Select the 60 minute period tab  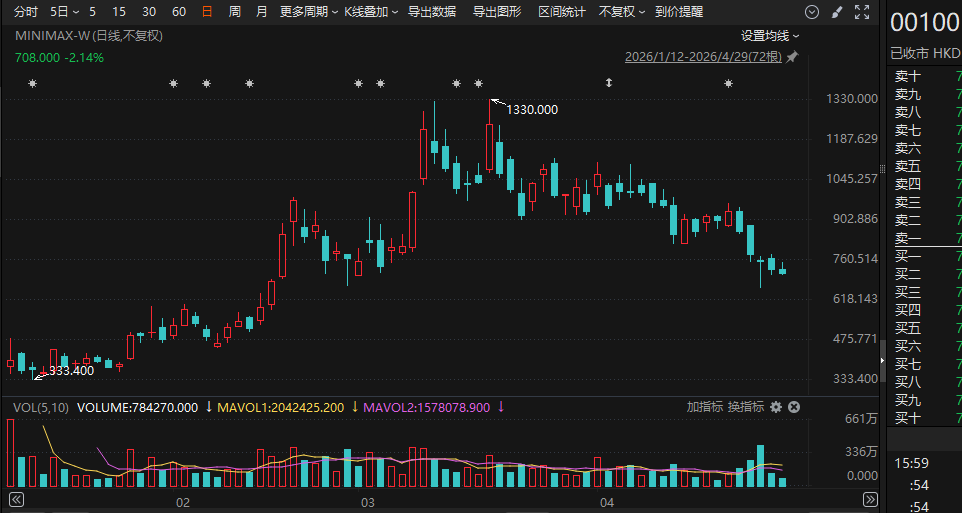179,12
